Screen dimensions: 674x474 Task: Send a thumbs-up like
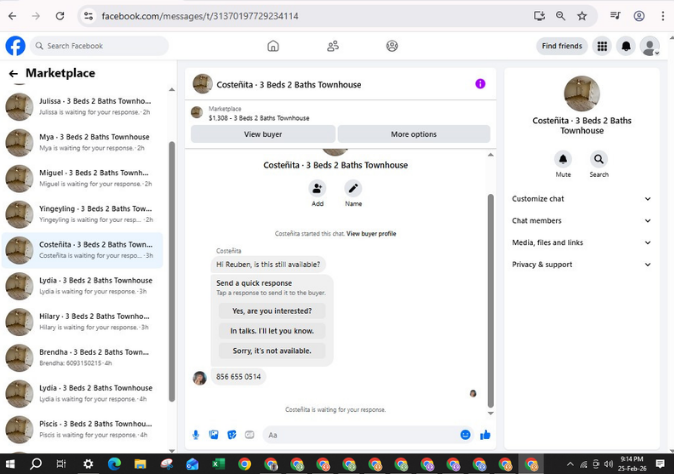[485, 435]
